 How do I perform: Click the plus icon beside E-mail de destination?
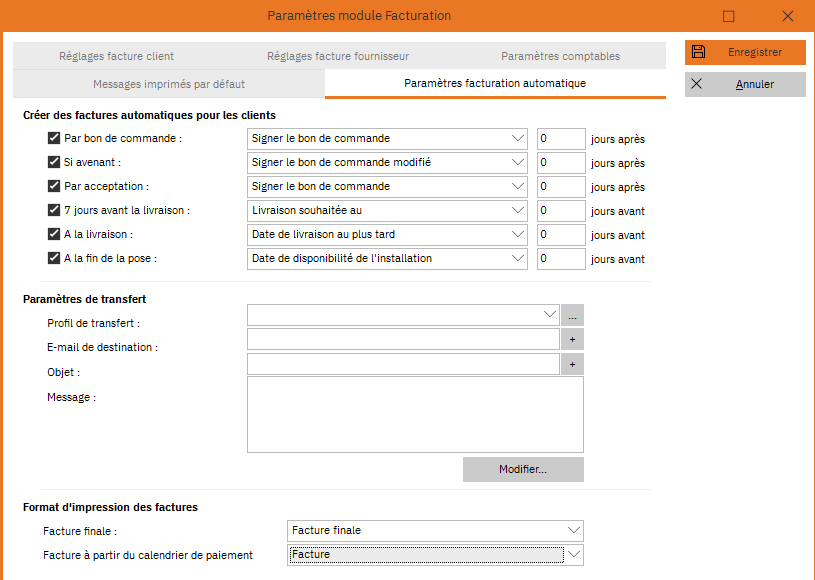pyautogui.click(x=573, y=339)
